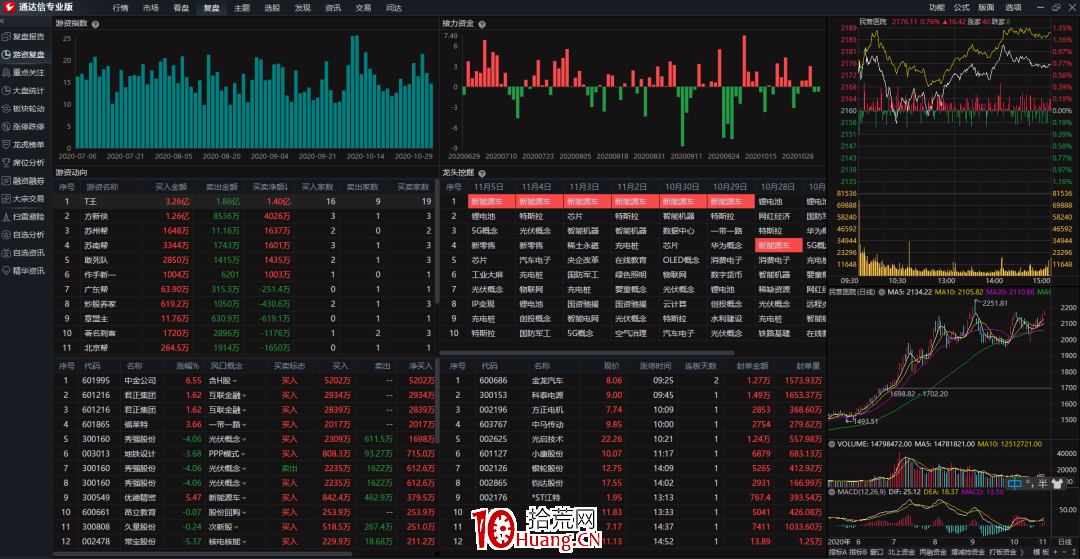Open 自选分析 sidebar item
This screenshot has height=559, width=1080.
[x=24, y=234]
